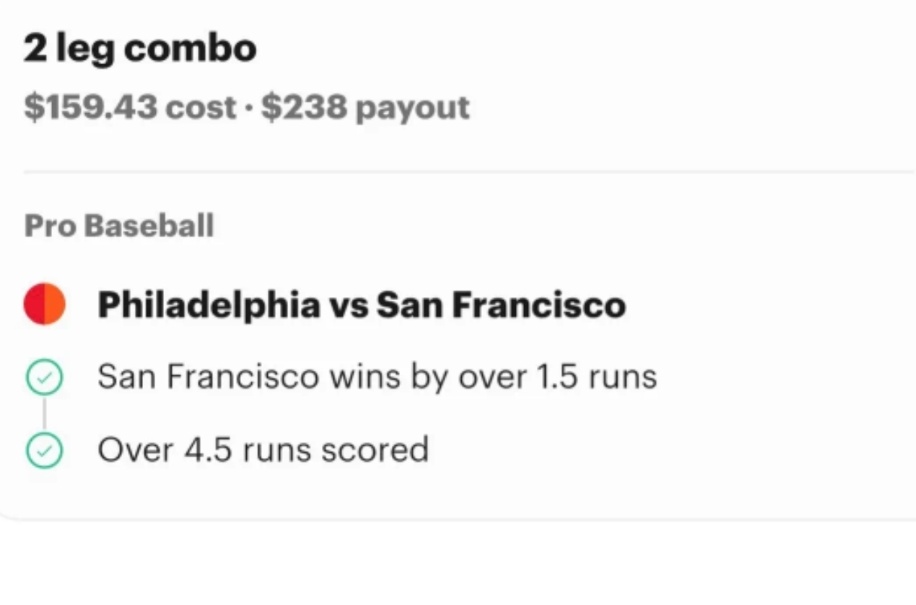The height and width of the screenshot is (605, 916).
Task: Select the "San Francisco wins by over 1.5 runs" leg
Action: [377, 377]
